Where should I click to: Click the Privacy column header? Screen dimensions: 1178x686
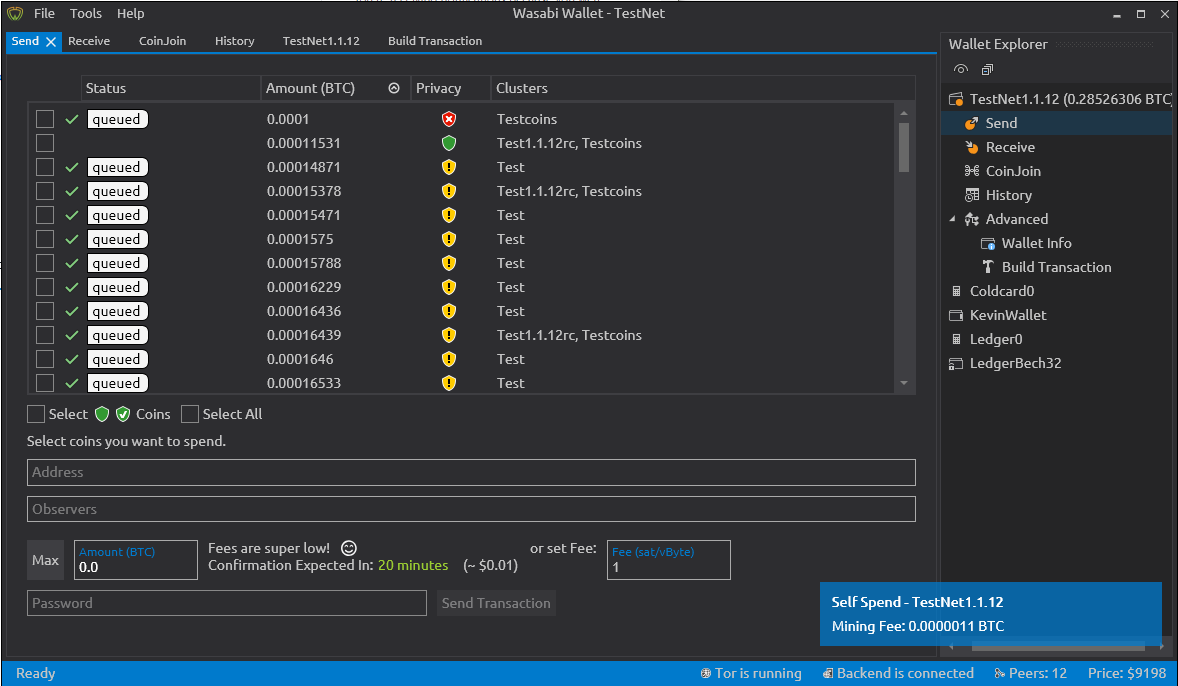pyautogui.click(x=450, y=88)
